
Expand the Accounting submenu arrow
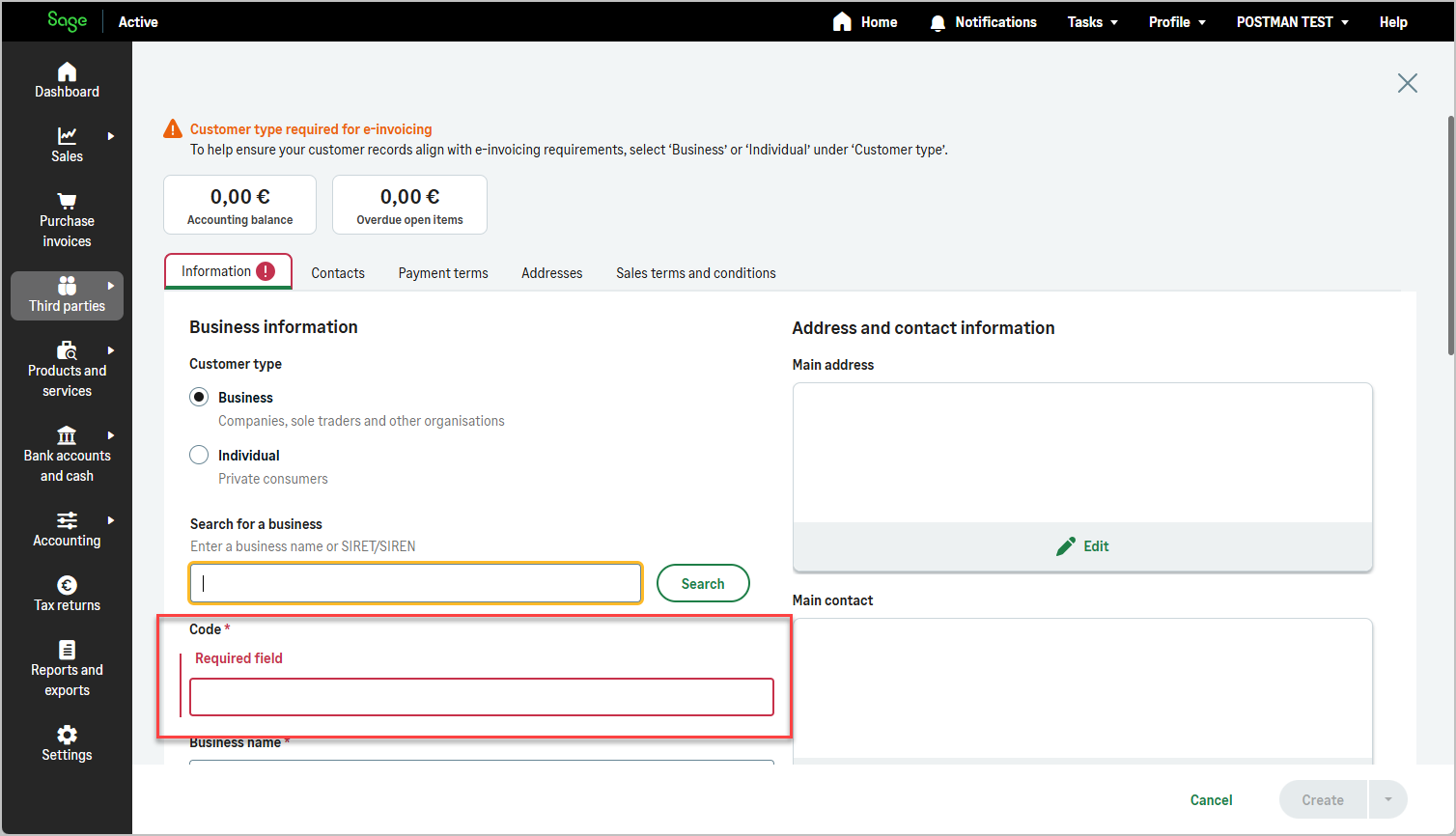point(111,520)
